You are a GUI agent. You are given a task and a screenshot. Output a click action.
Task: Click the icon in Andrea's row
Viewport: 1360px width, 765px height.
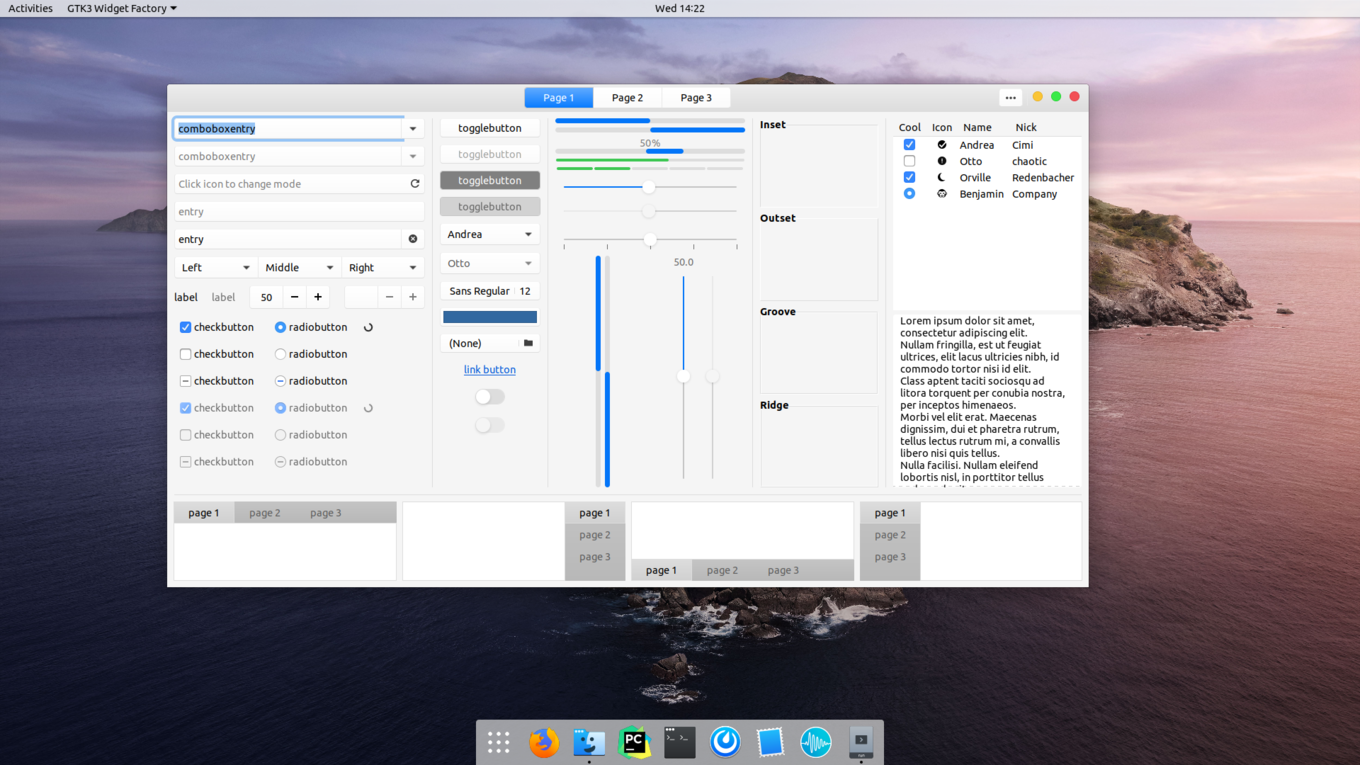942,145
